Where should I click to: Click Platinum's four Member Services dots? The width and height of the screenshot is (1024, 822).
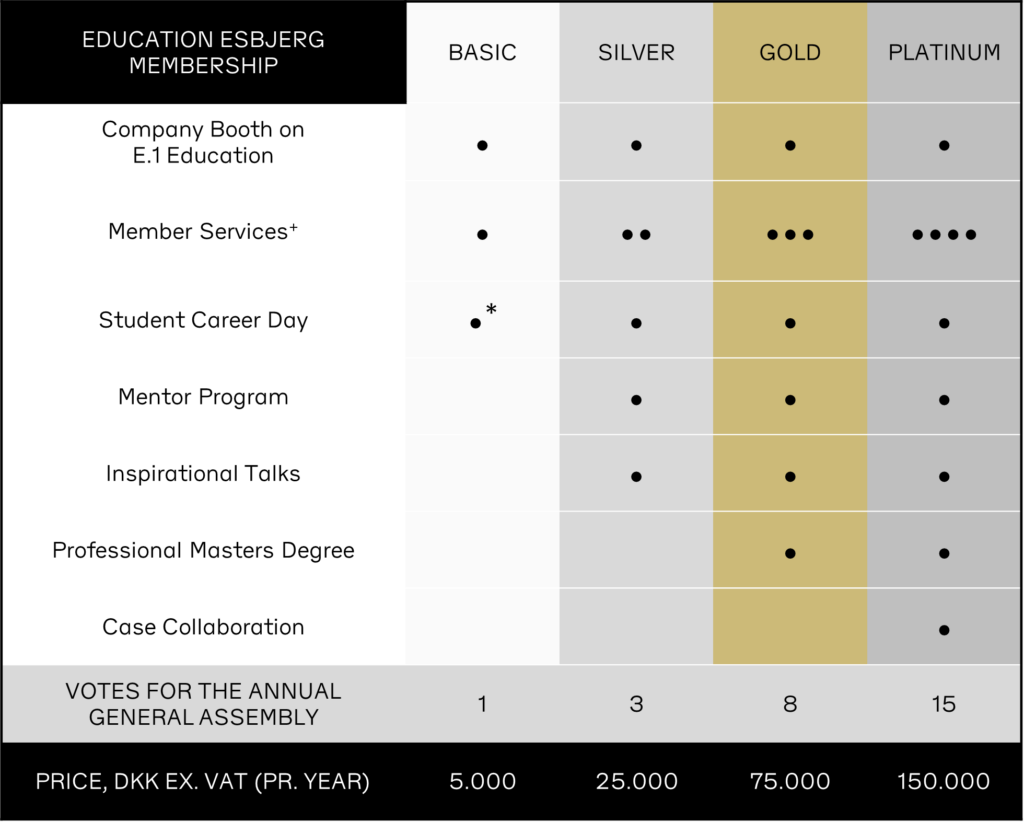click(x=944, y=234)
